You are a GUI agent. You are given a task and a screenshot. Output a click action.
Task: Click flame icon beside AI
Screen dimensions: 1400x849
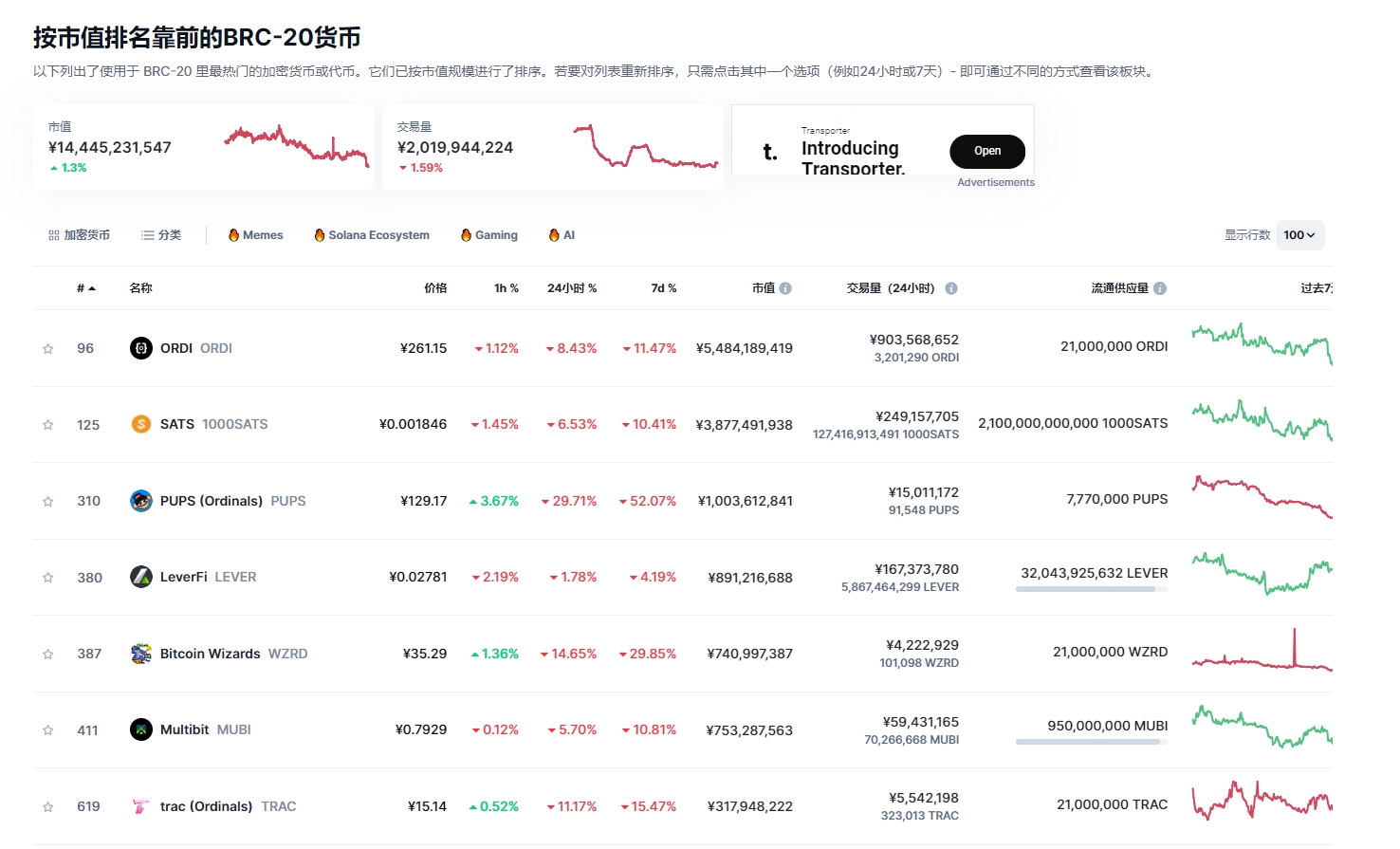click(554, 235)
